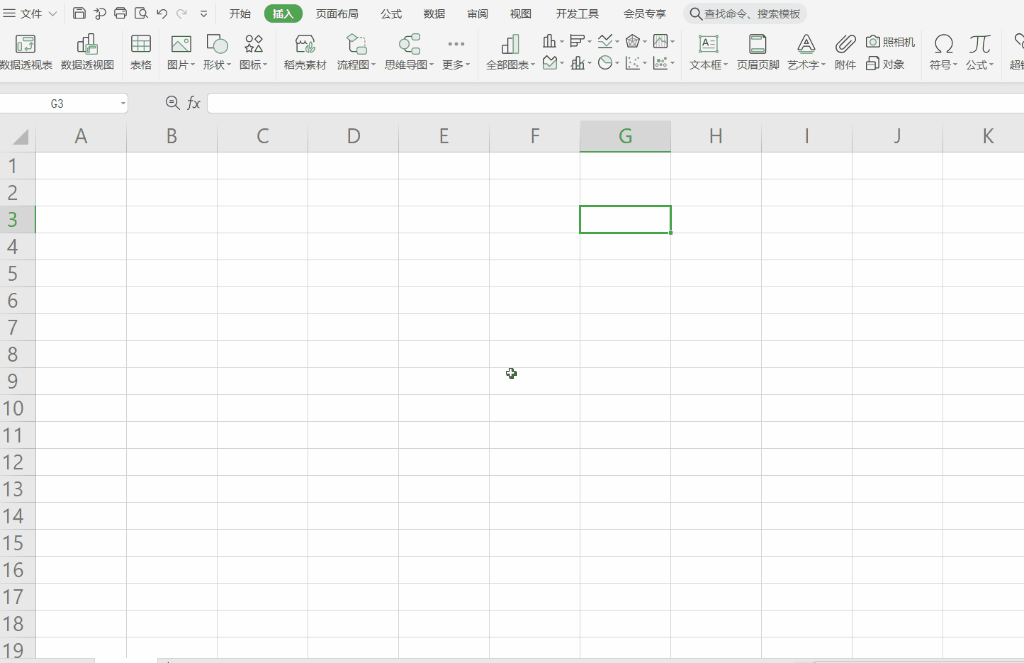Click the Object (对象) button
The width and height of the screenshot is (1024, 663).
click(886, 64)
